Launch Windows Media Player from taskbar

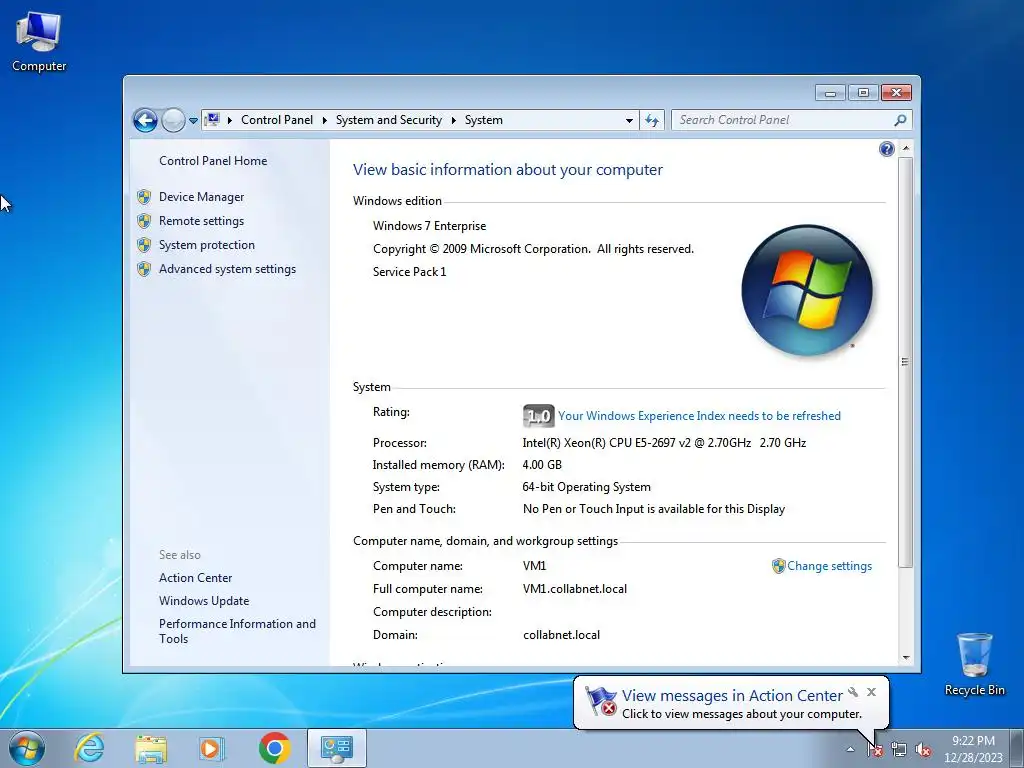coord(212,748)
